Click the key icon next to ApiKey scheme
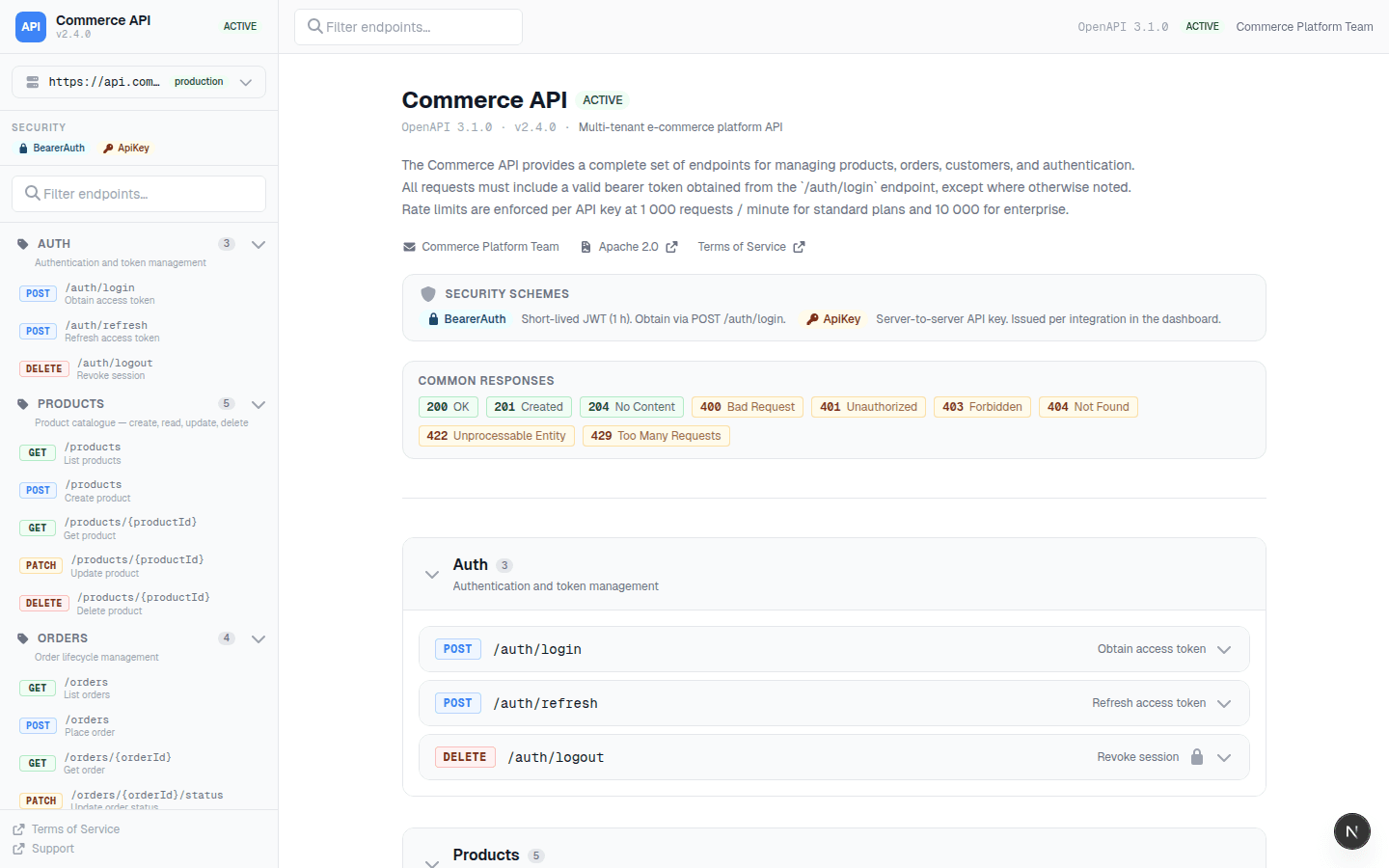The width and height of the screenshot is (1389, 868). (x=812, y=319)
